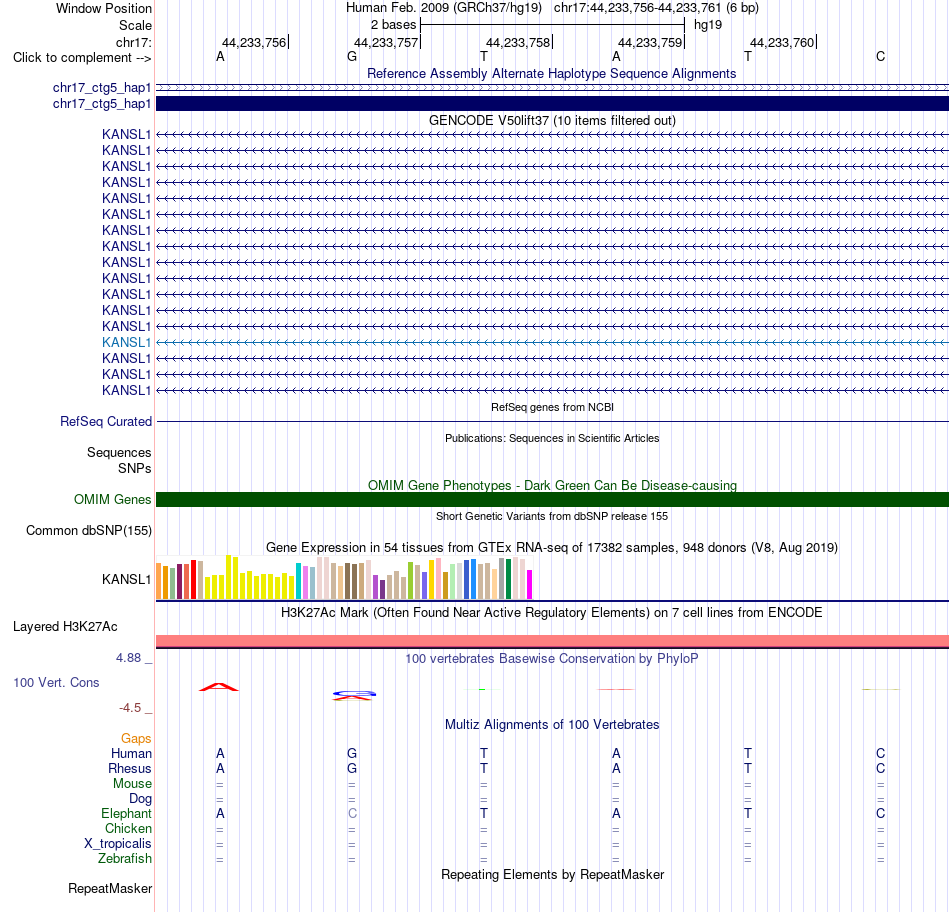This screenshot has height=912, width=950.
Task: Open 'Reference Assembly Alternate Haplotype Sequence Alignments' track title
Action: (551, 73)
